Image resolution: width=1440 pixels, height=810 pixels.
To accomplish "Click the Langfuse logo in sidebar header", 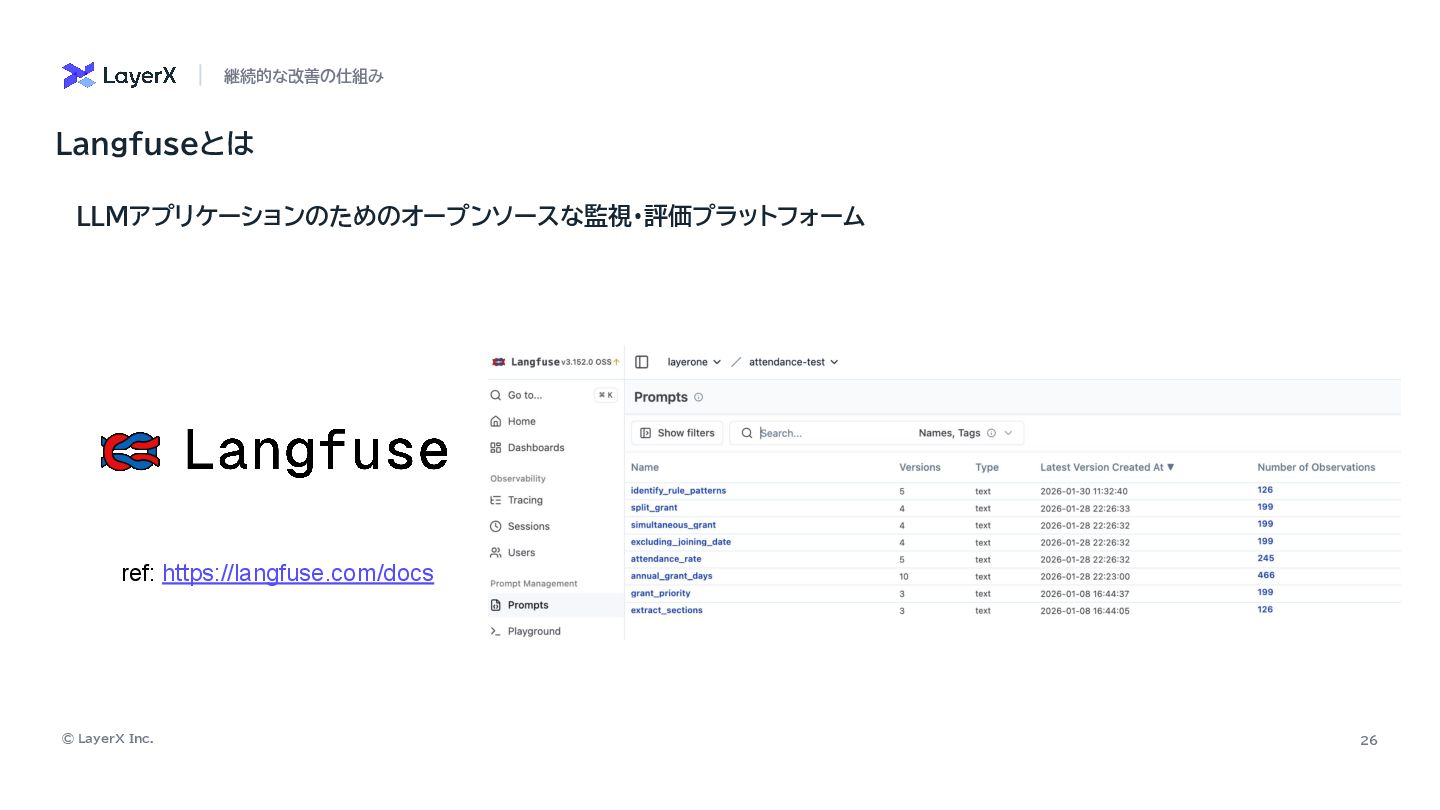I will pos(499,362).
